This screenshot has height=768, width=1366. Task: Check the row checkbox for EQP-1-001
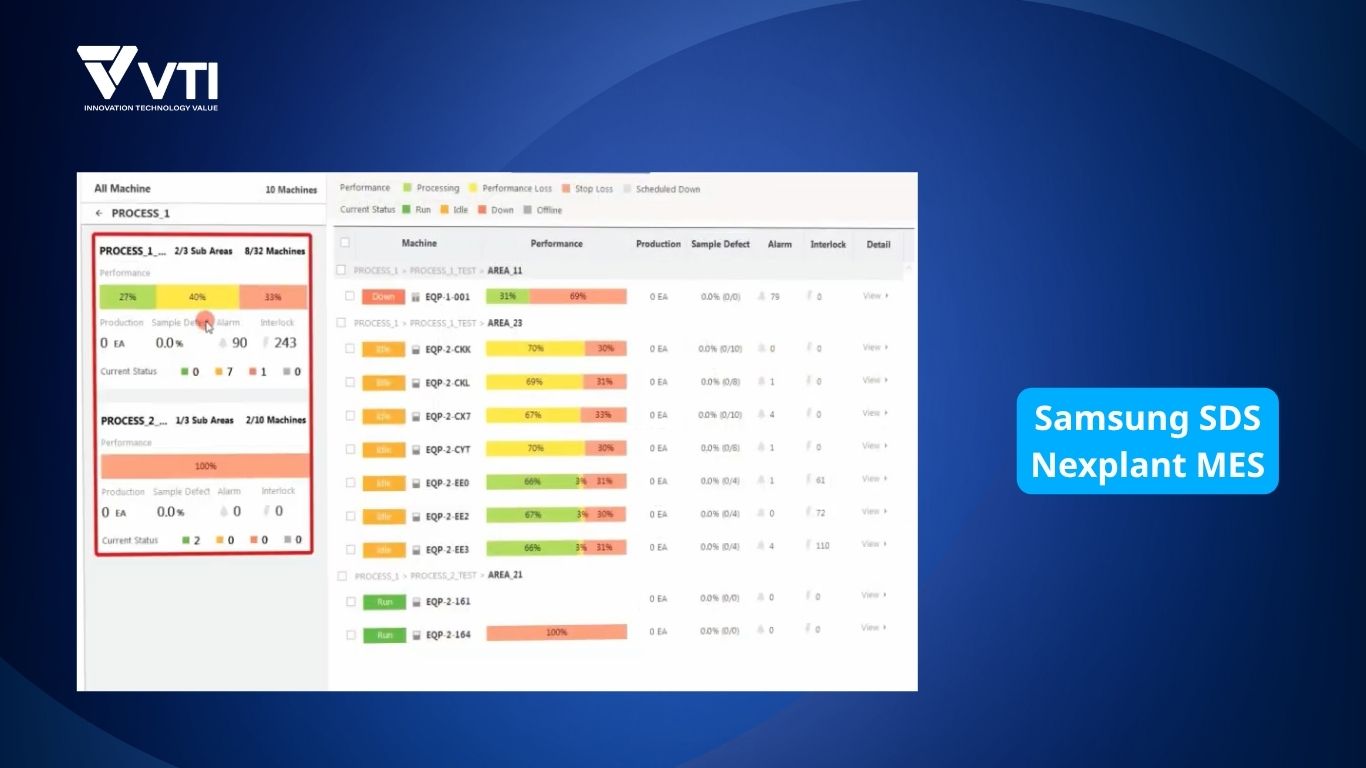tap(350, 296)
